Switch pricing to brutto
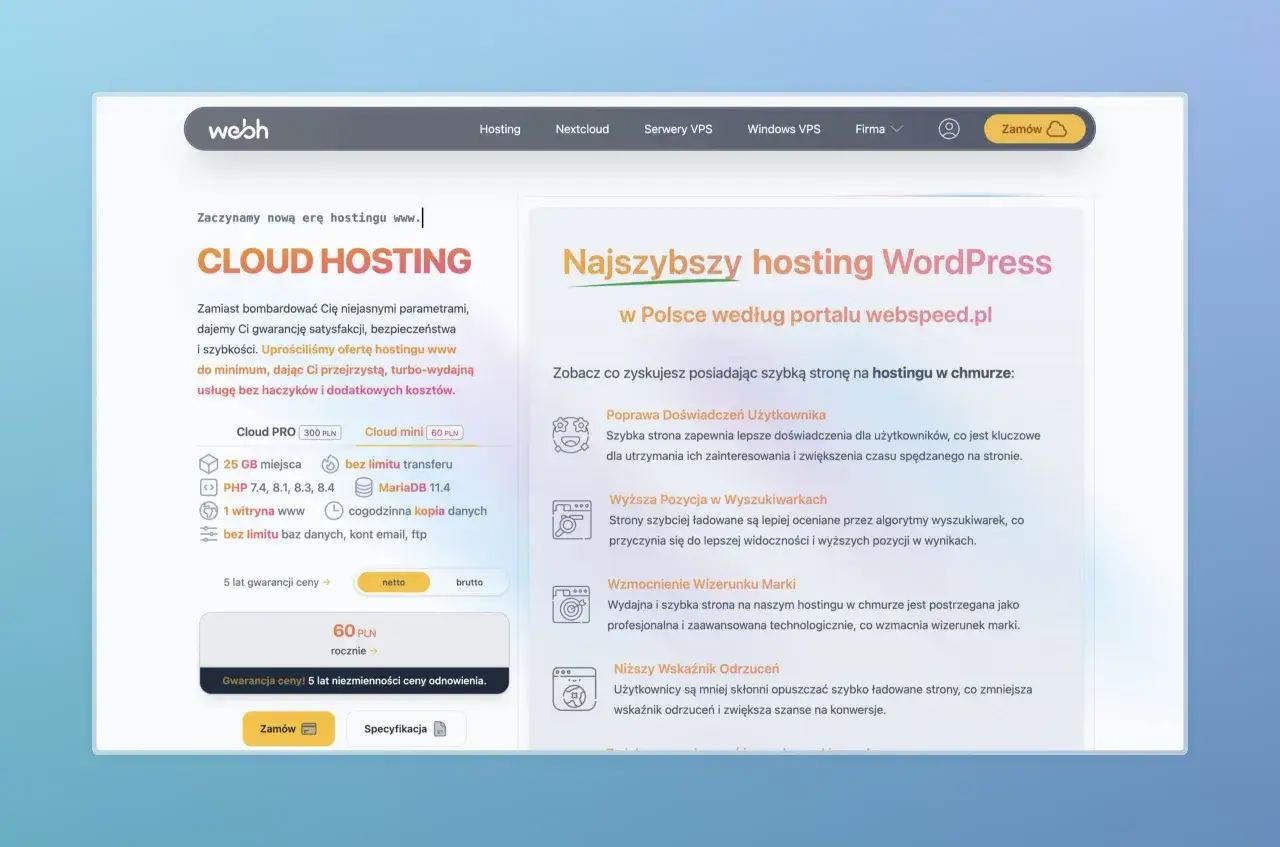1280x847 pixels. [x=469, y=582]
